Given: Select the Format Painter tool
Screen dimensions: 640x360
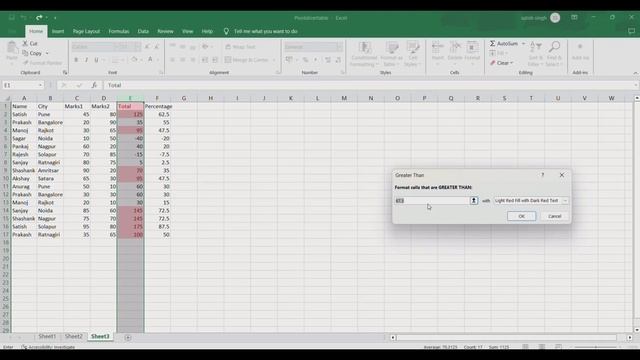Looking at the screenshot, I should tap(42, 63).
